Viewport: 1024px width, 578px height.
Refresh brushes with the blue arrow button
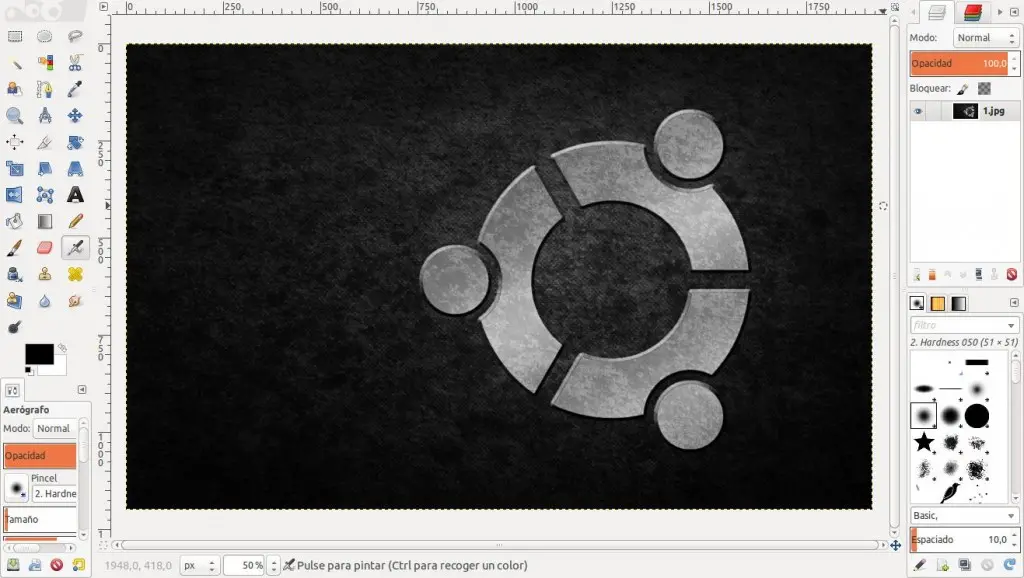pos(1010,565)
